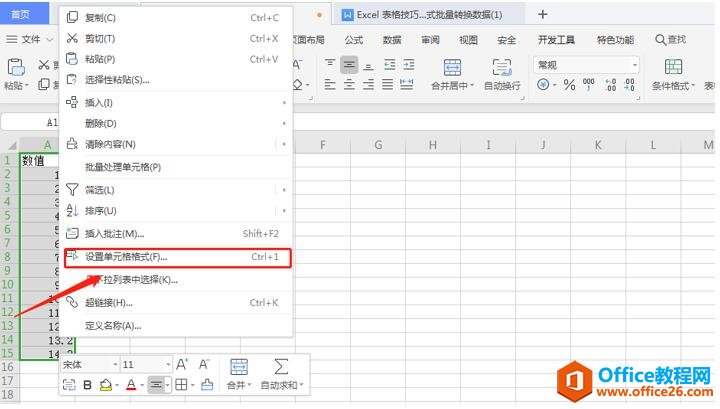
Task: Click the Find (查找) search button
Action: (x=671, y=40)
